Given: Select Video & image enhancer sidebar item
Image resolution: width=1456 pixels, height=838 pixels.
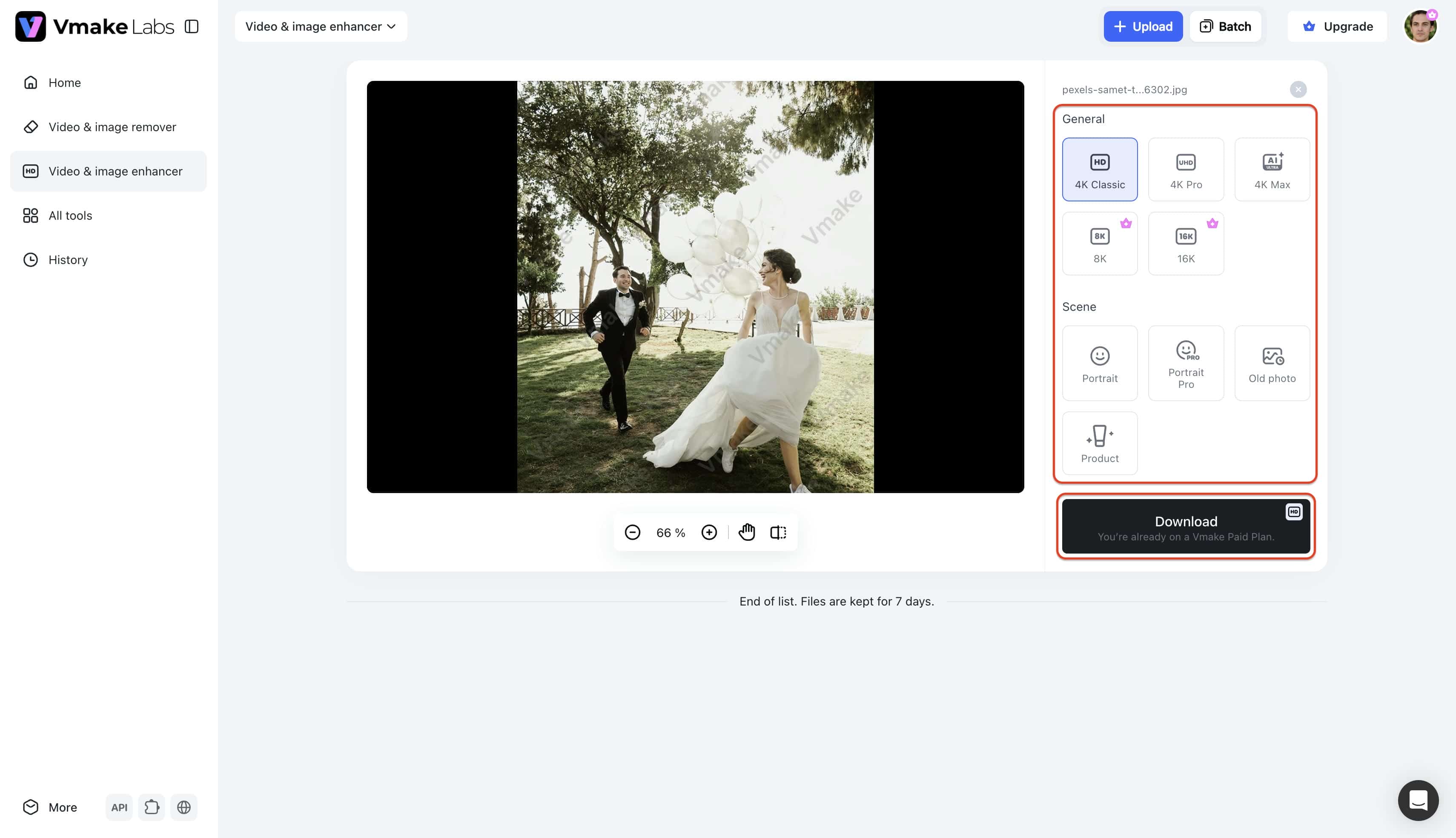Looking at the screenshot, I should tap(108, 171).
